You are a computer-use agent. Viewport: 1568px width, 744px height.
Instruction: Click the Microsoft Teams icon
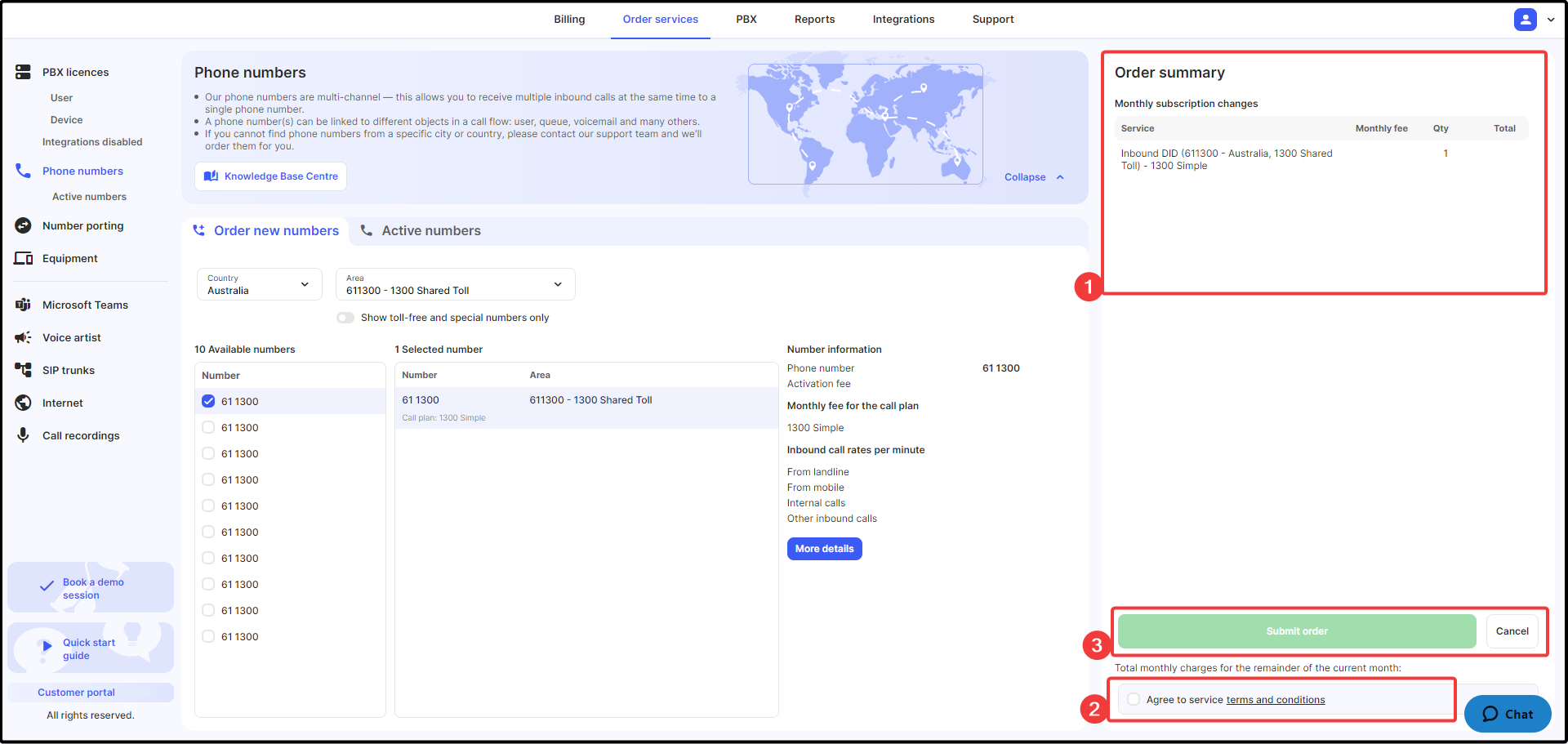click(x=23, y=305)
